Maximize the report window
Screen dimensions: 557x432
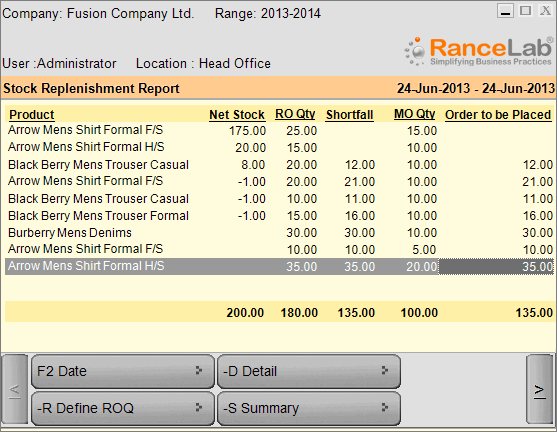pyautogui.click(x=526, y=11)
